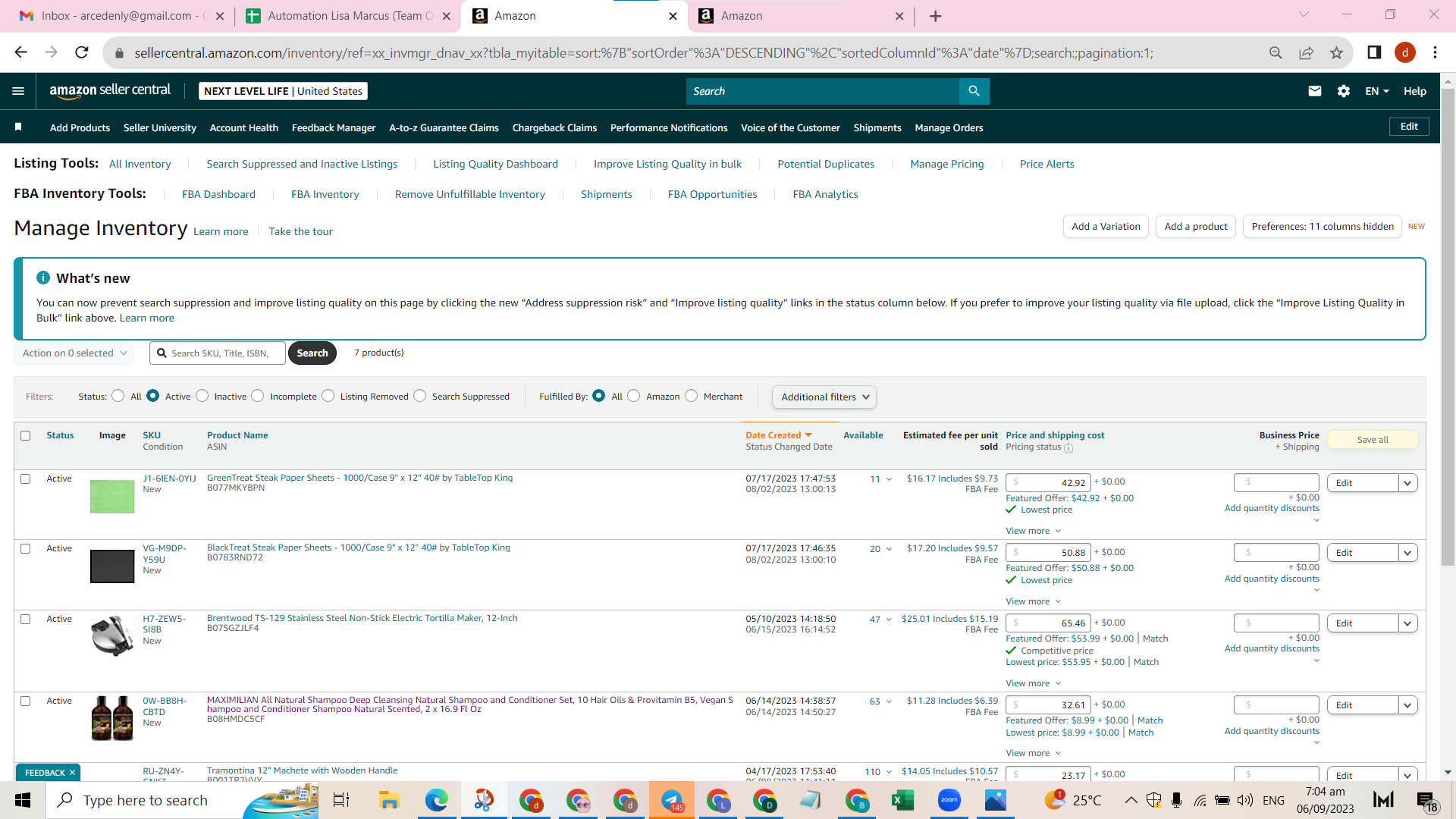
Task: Open Edit dropdown arrow for BlackTreat row
Action: pos(1408,553)
